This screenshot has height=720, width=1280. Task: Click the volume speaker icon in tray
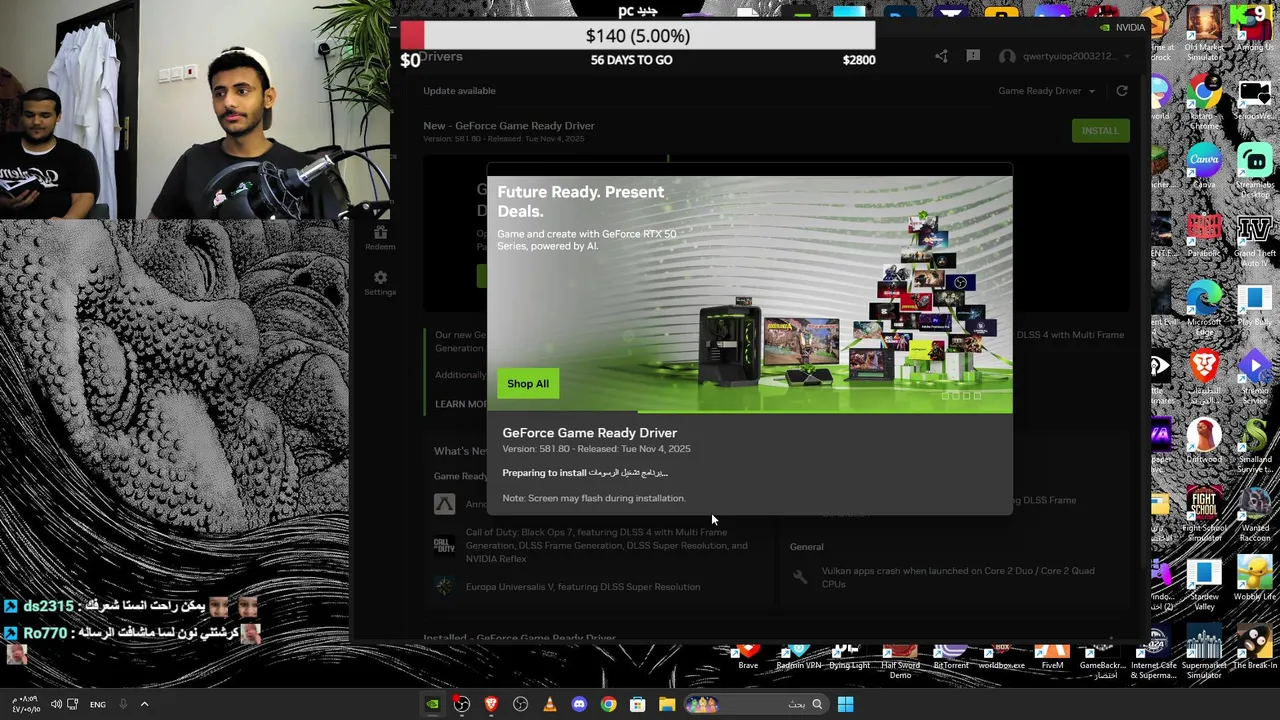[x=56, y=704]
